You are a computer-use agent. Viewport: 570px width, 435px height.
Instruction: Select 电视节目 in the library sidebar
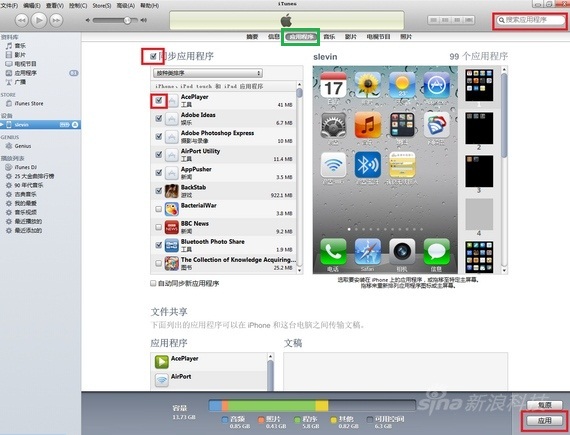pyautogui.click(x=25, y=64)
